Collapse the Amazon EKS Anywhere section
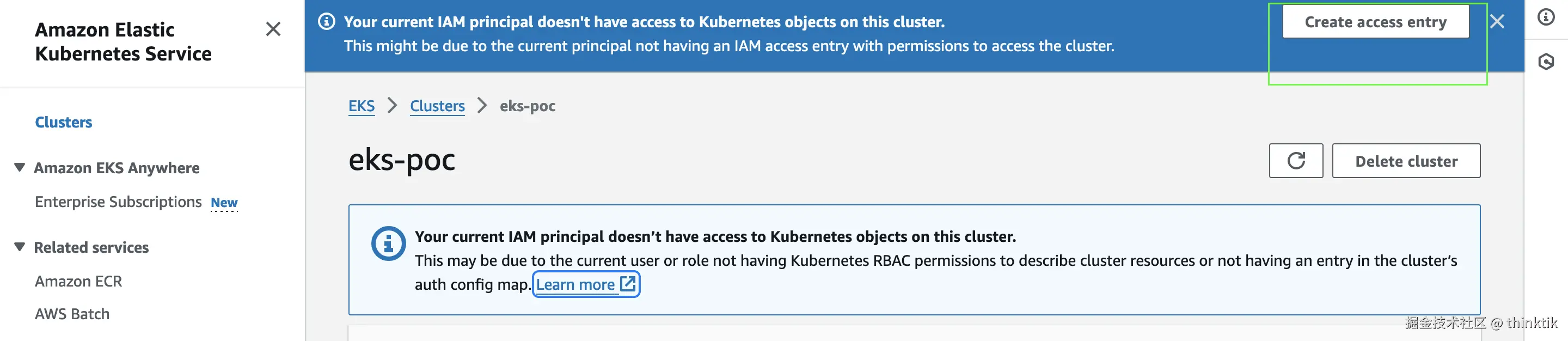 tap(20, 167)
